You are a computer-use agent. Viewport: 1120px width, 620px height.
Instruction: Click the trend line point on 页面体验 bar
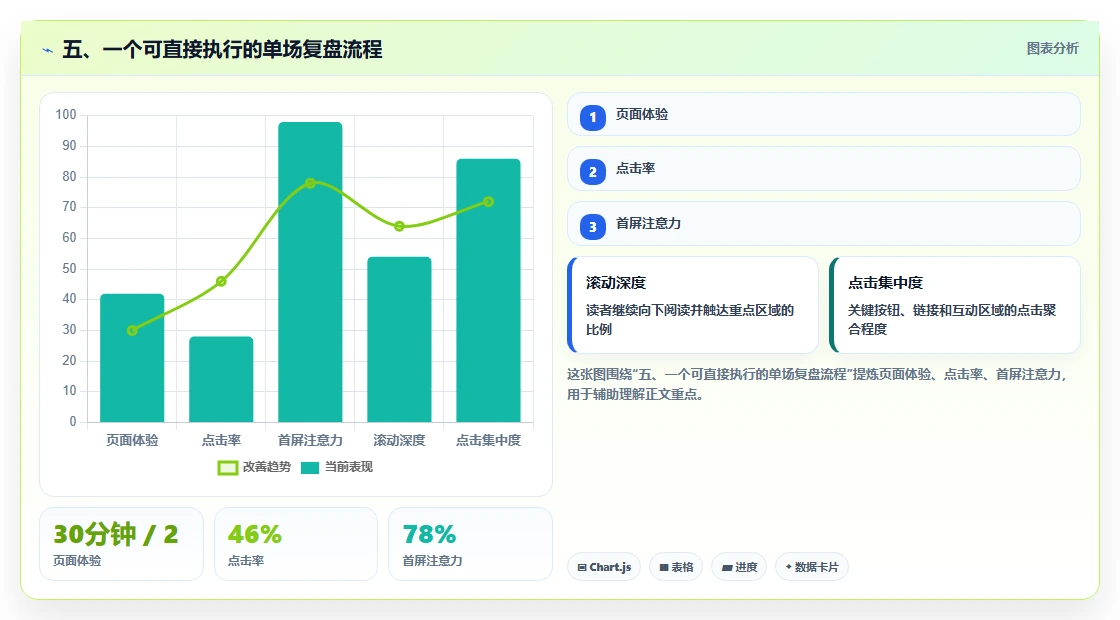[132, 331]
